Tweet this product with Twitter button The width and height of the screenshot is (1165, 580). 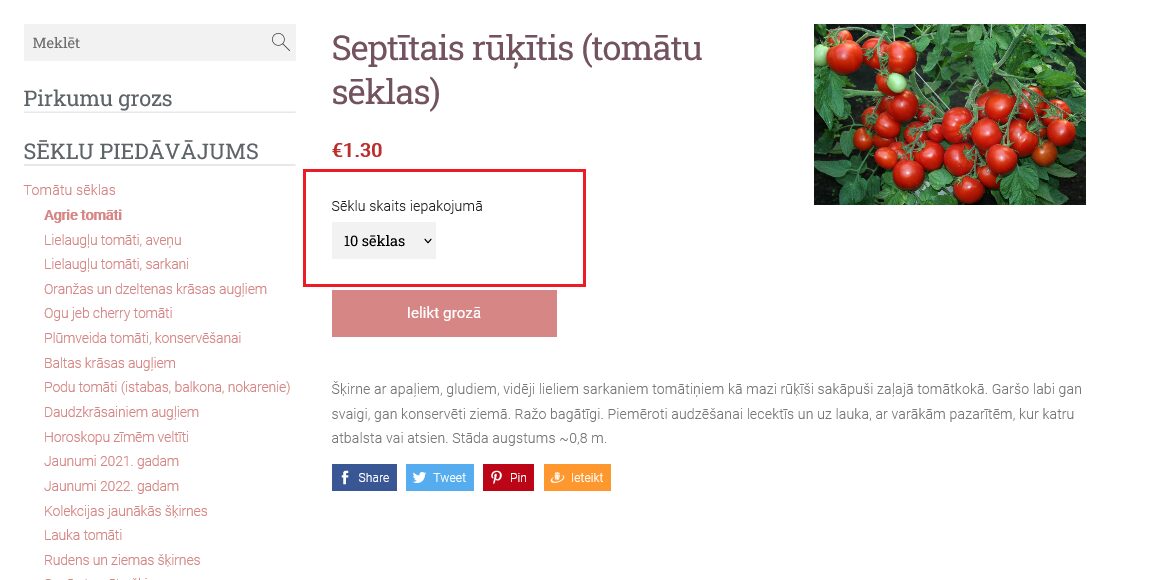(x=440, y=478)
